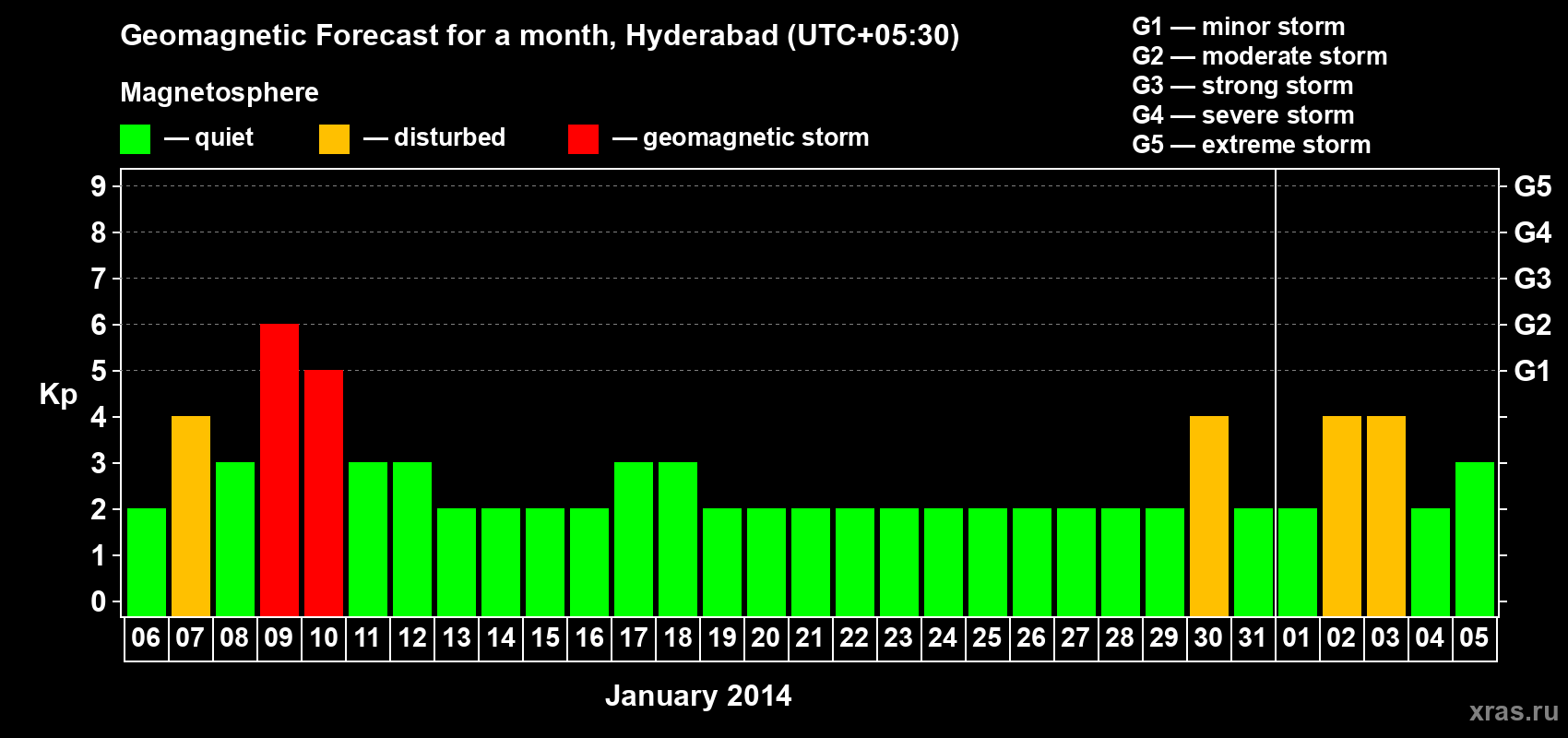The image size is (1568, 738).
Task: Click the 'G3 — strong storm' legend text
Action: pos(1242,86)
